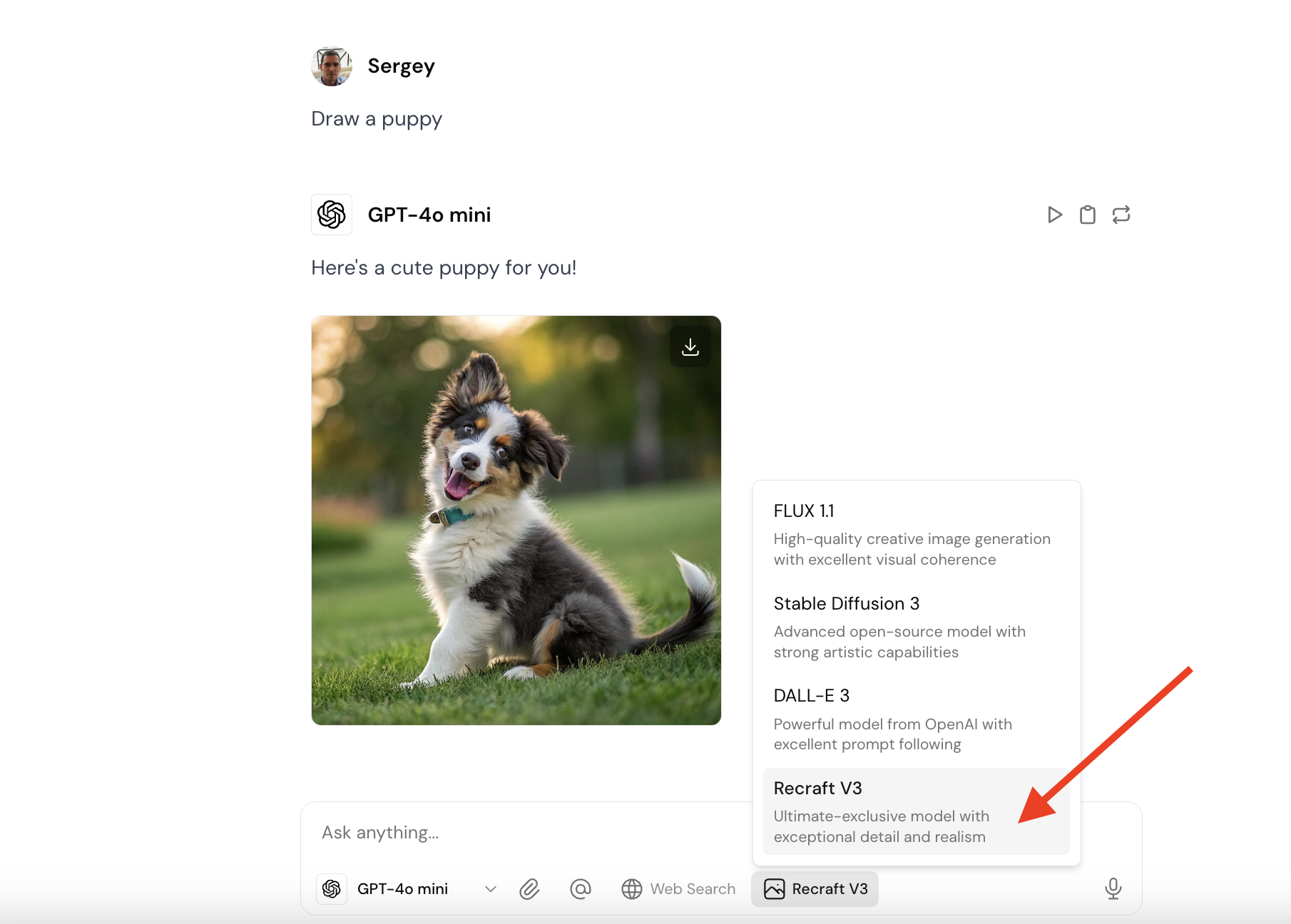Regenerate response with the loop arrows icon
This screenshot has height=924, width=1291.
point(1121,215)
